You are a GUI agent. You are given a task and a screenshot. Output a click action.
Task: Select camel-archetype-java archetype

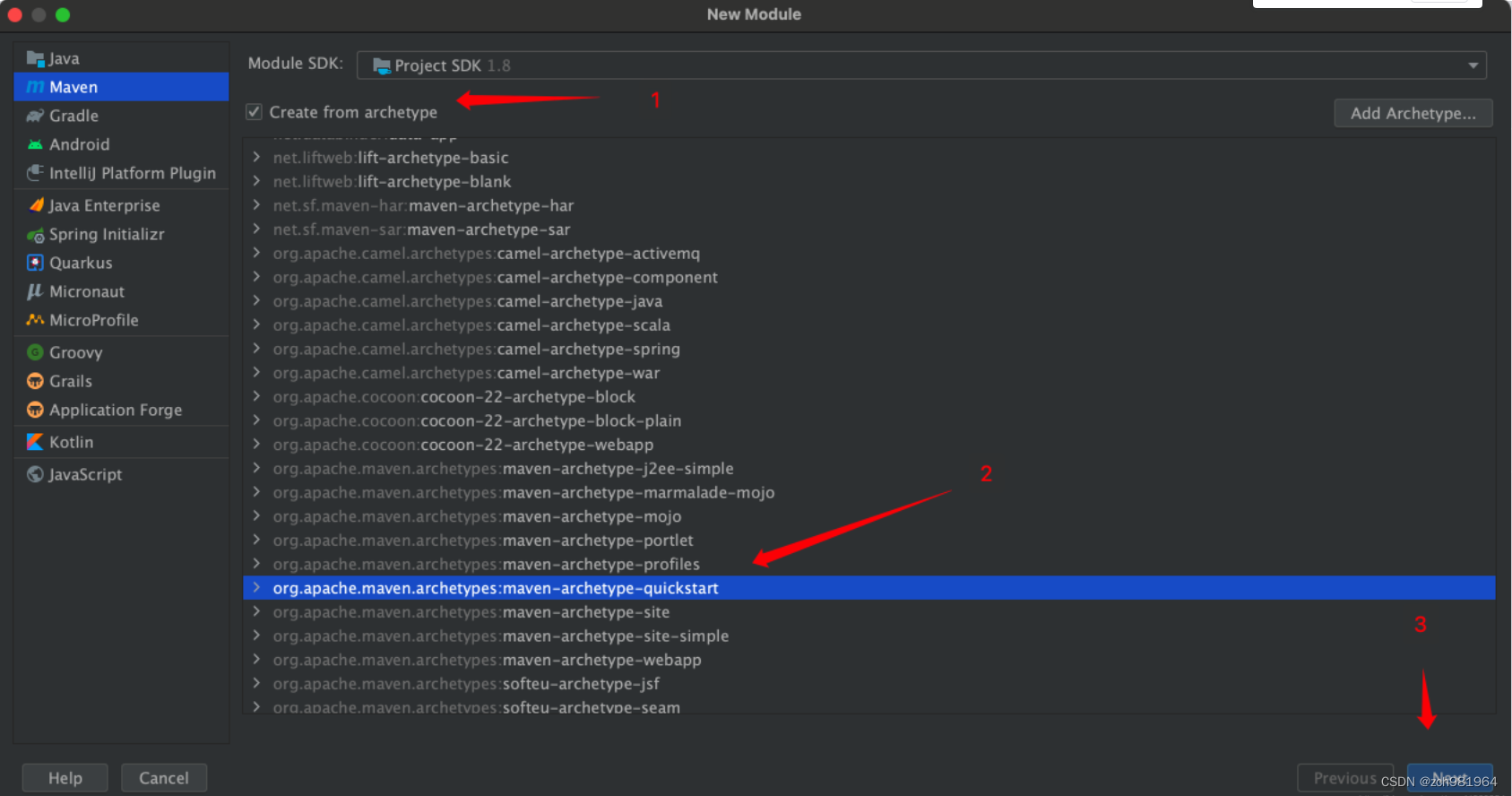(868, 301)
